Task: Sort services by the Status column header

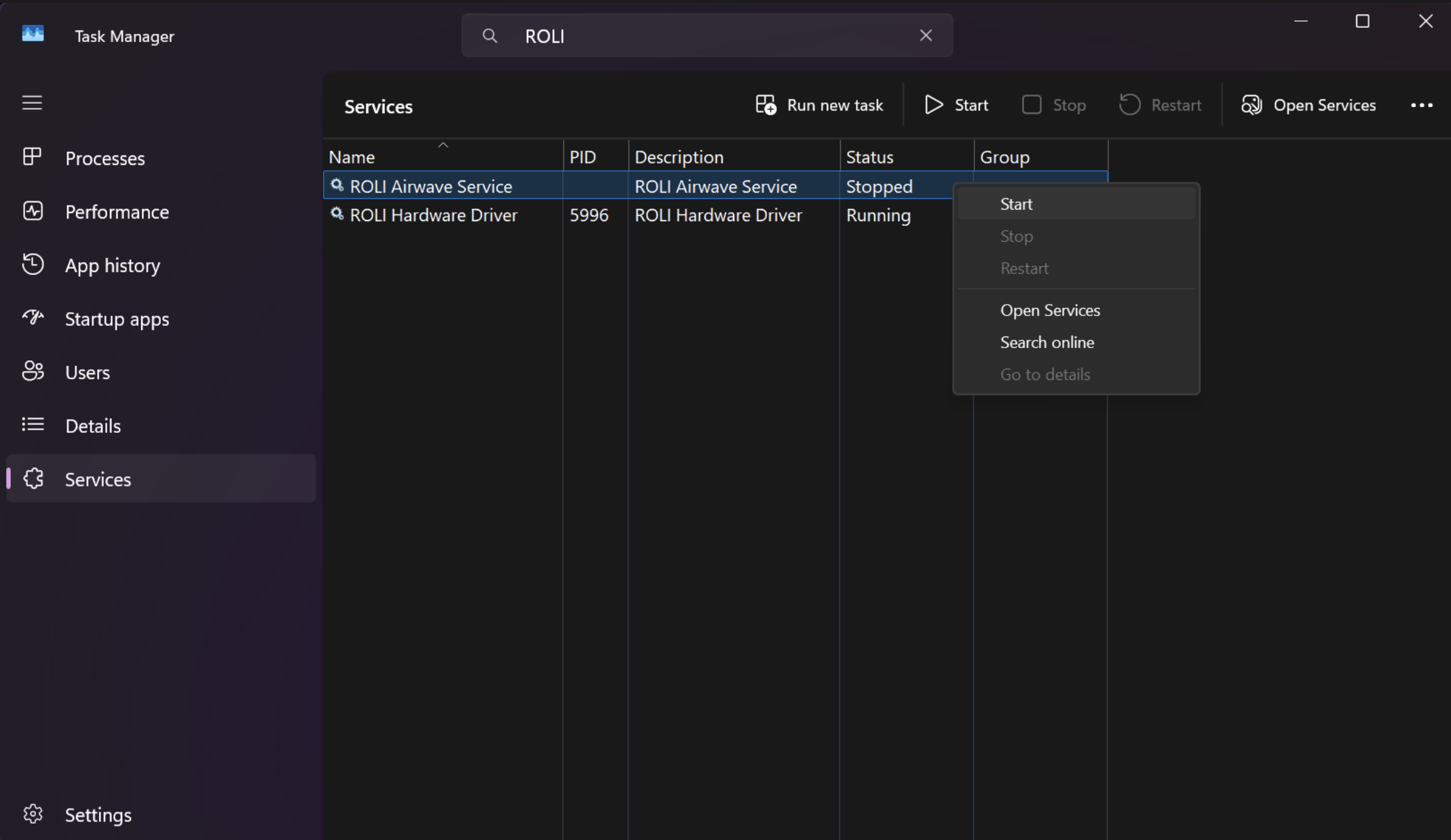Action: [x=869, y=157]
